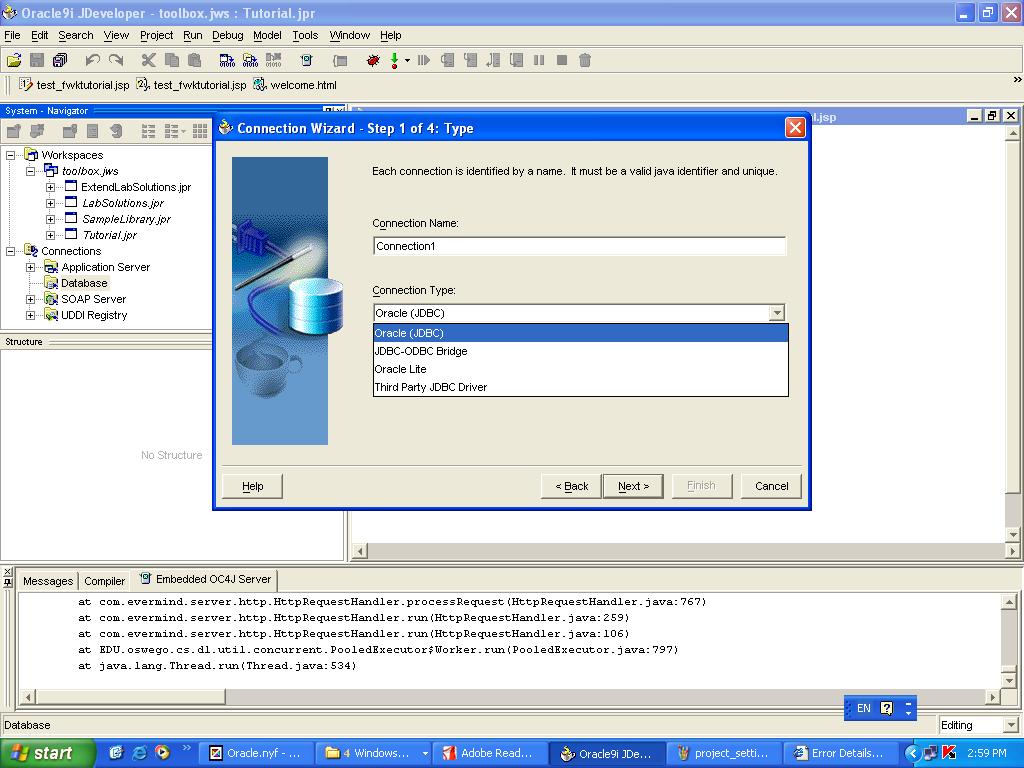
Task: Expand the SOAP Server node
Action: 30,299
